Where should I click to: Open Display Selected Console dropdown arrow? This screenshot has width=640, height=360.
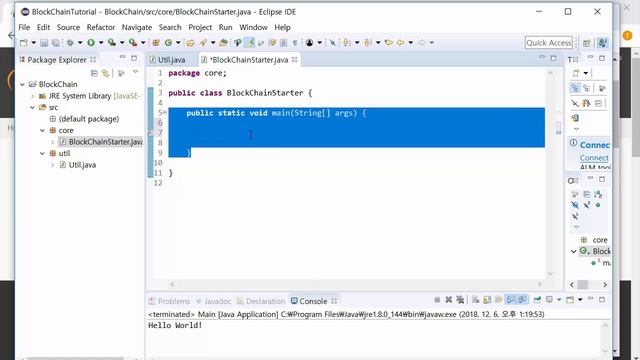559,300
